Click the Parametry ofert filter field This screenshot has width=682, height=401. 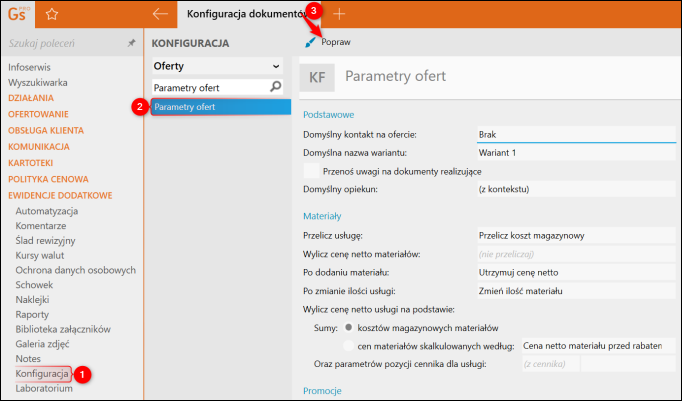coord(211,87)
